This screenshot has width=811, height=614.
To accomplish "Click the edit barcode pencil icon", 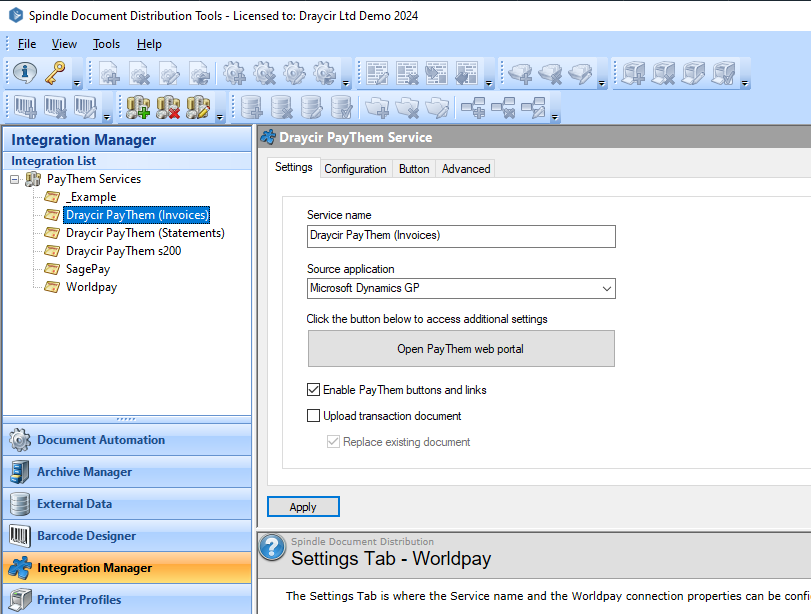I will point(85,108).
